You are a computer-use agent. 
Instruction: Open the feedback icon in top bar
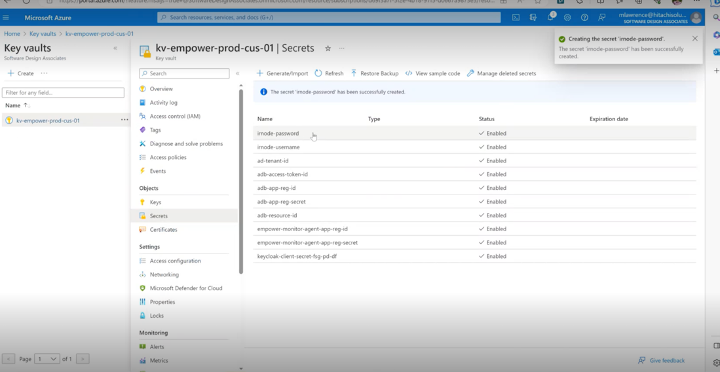point(602,17)
